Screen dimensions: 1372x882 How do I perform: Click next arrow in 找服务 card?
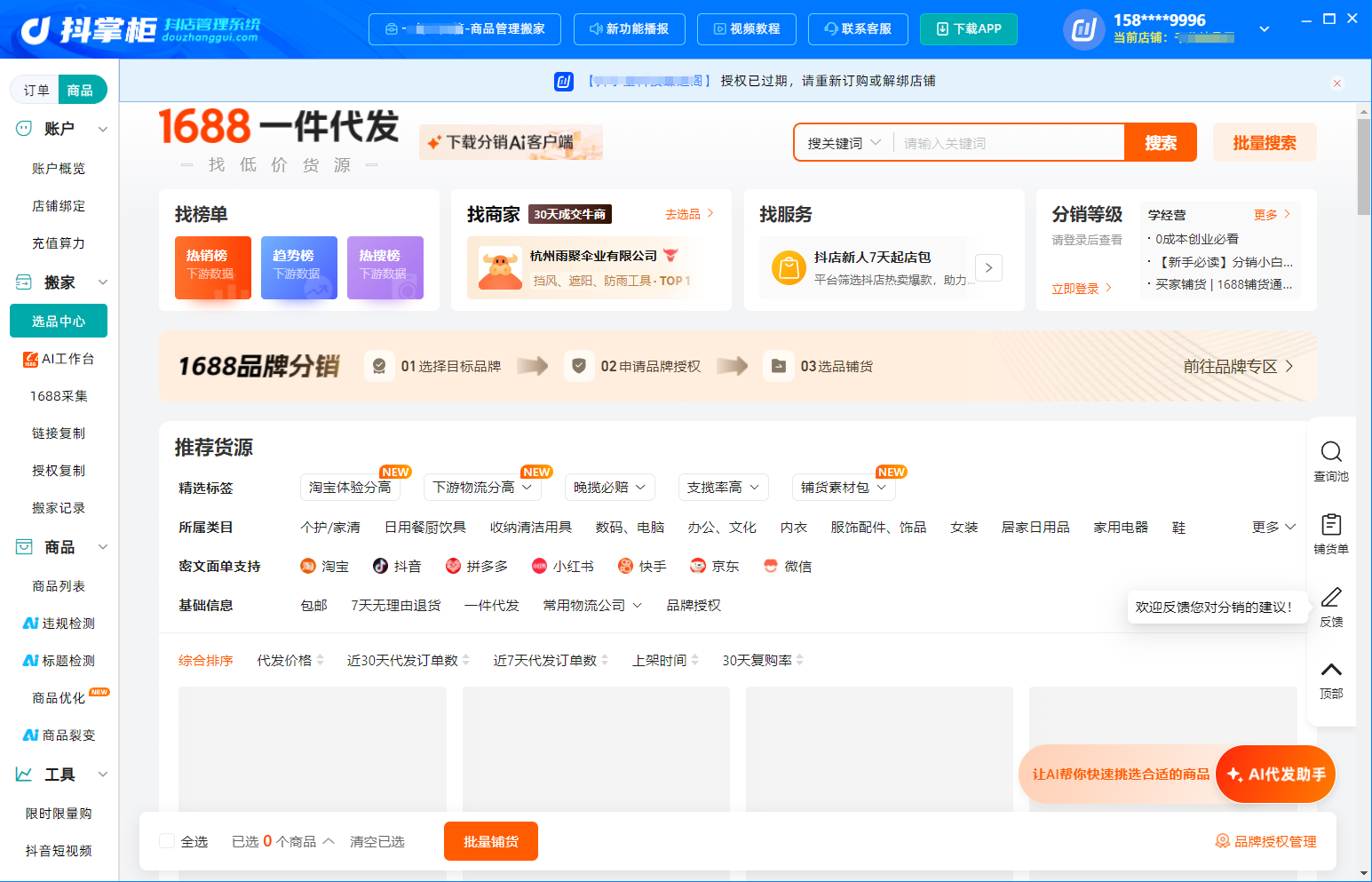click(x=989, y=267)
